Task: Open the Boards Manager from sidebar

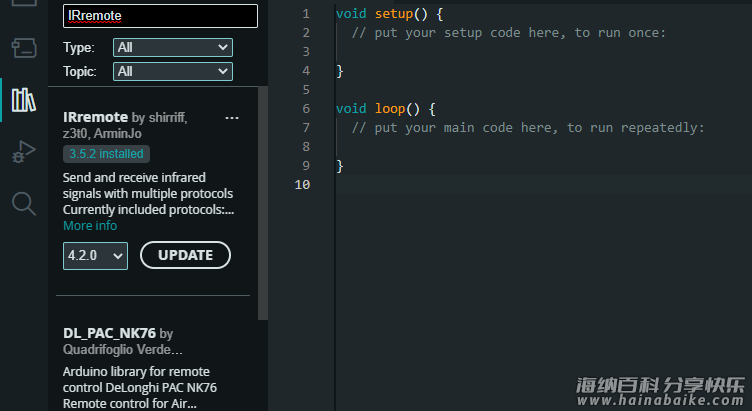Action: [x=23, y=47]
